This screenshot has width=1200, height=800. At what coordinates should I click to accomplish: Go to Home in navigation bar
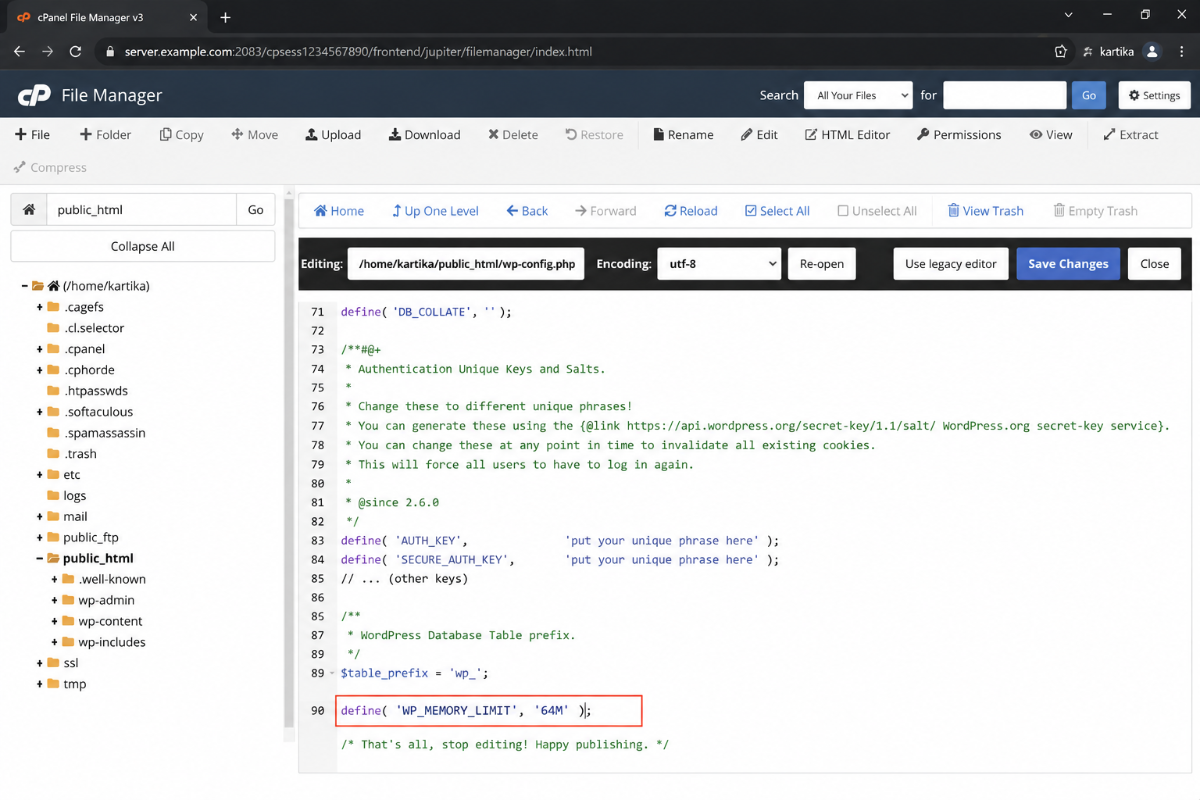(339, 211)
